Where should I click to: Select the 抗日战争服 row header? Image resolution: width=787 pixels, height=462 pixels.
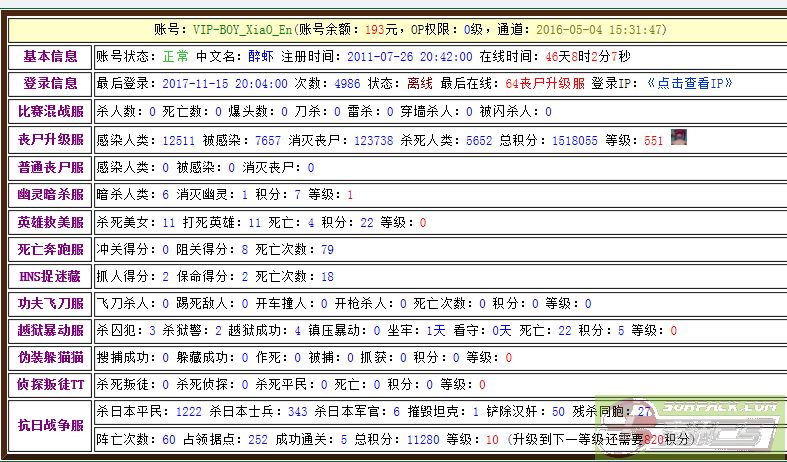tap(50, 426)
